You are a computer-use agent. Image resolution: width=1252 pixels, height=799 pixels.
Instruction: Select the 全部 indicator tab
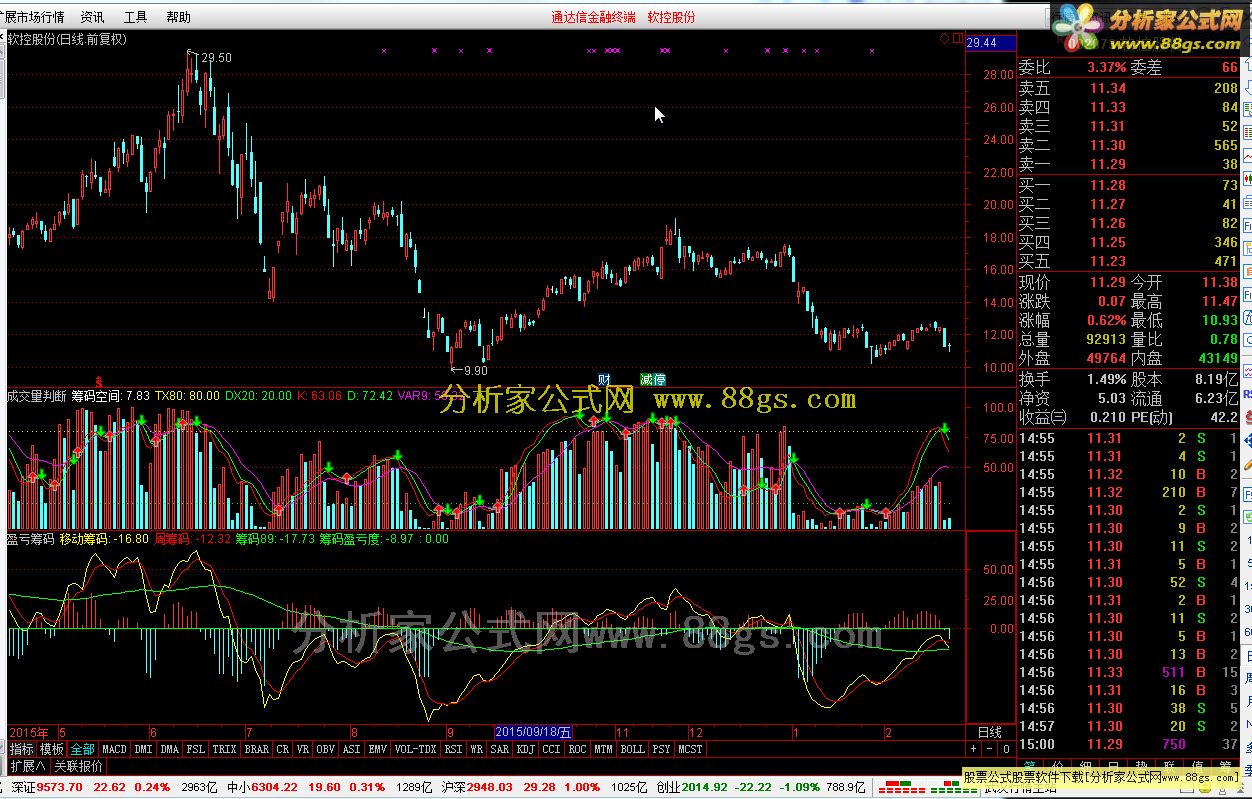click(x=83, y=749)
